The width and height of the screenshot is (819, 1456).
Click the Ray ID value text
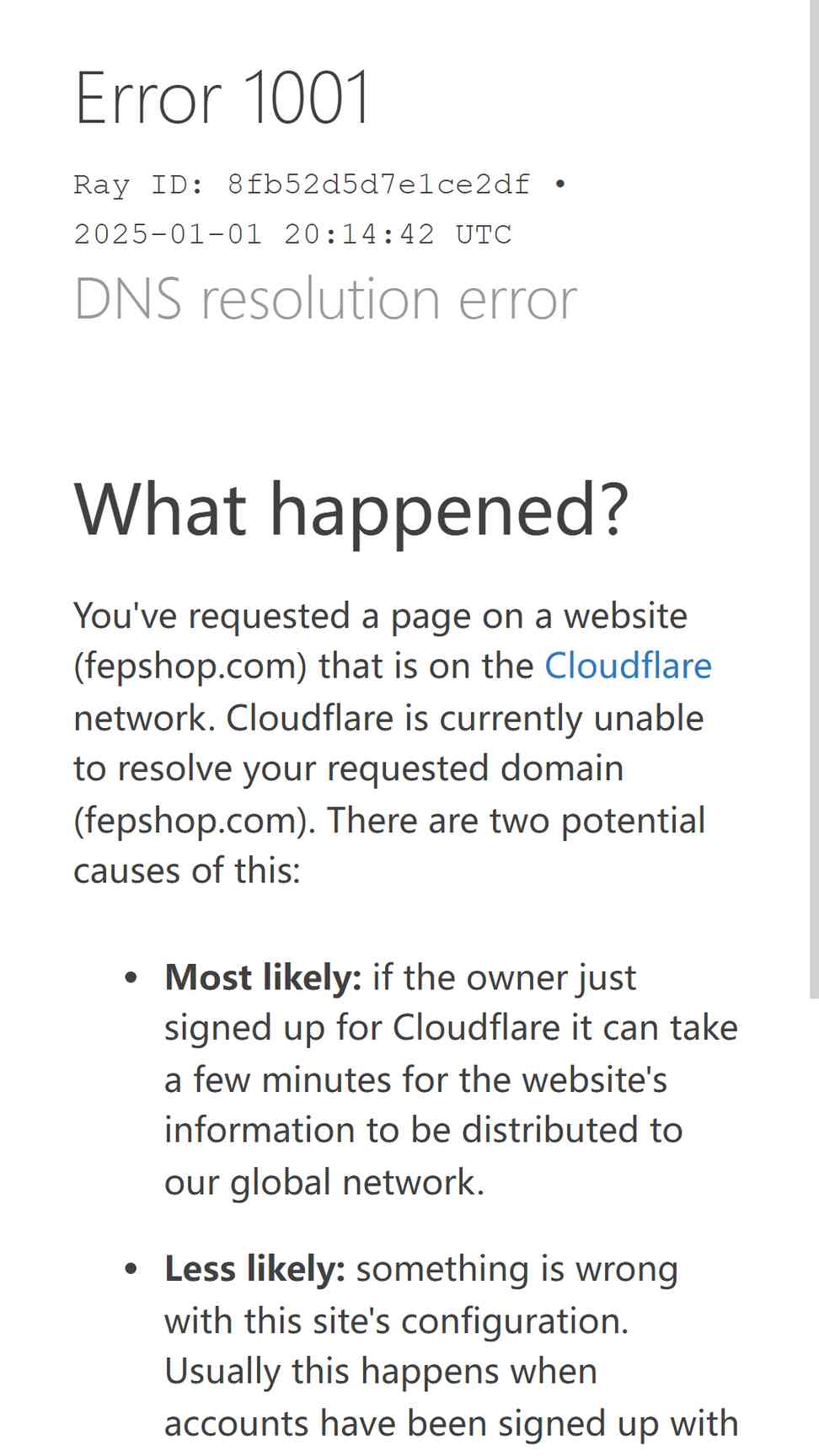coord(378,185)
